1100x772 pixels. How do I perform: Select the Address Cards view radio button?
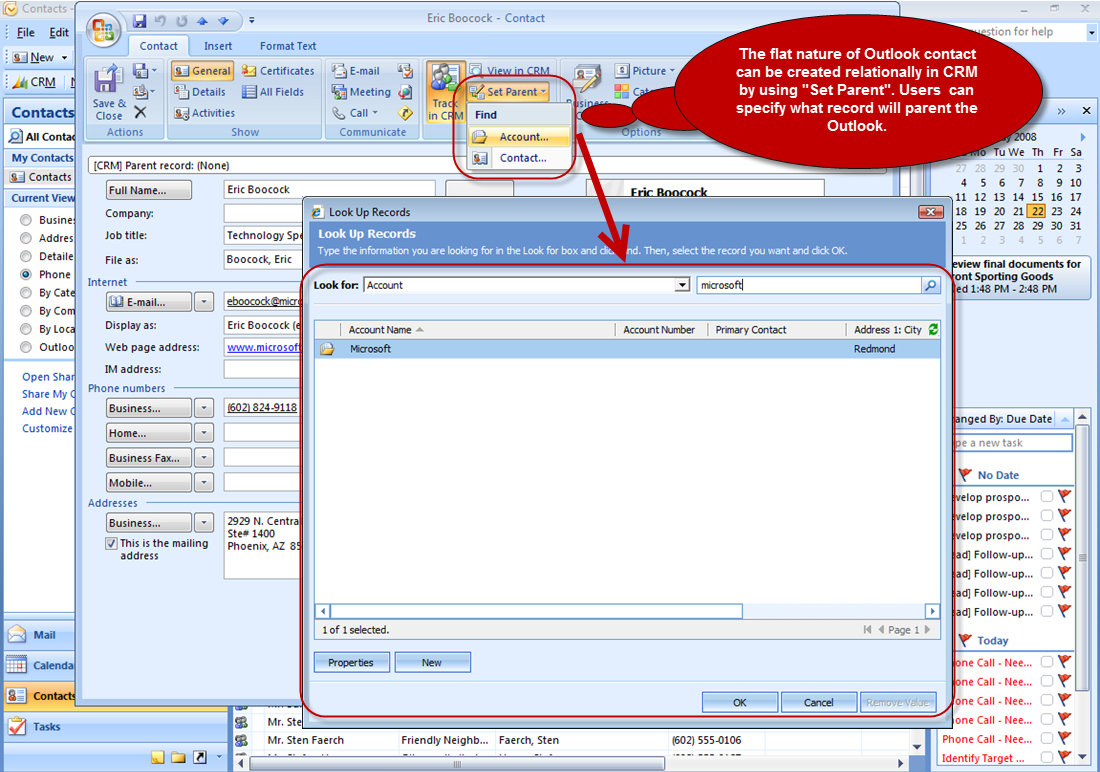point(26,238)
